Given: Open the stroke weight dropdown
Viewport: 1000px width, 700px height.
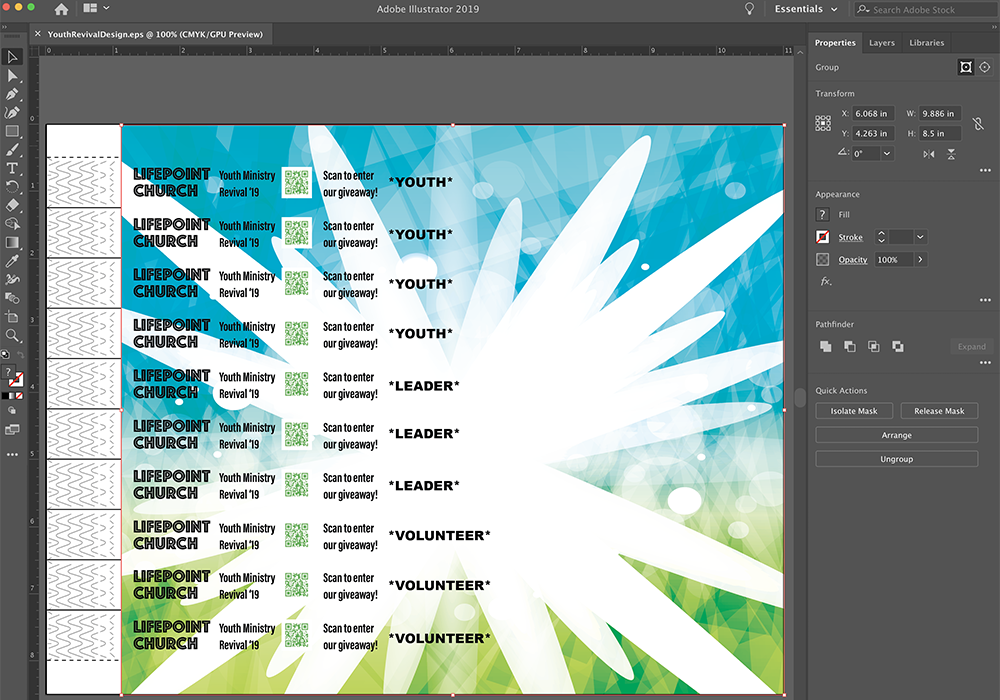Looking at the screenshot, I should [x=920, y=237].
